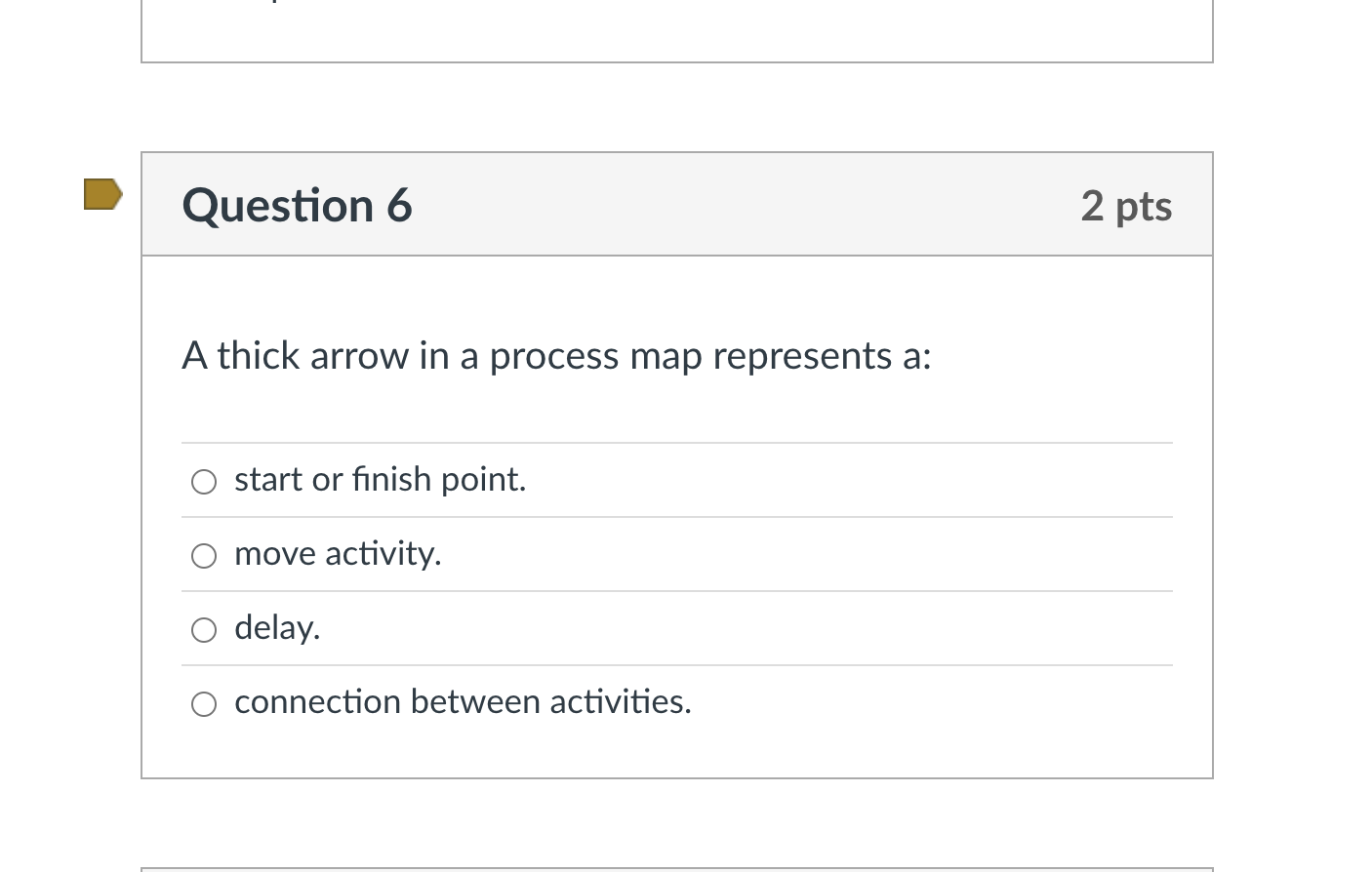Click the "delay." answer text
This screenshot has width=1372, height=872.
click(276, 627)
